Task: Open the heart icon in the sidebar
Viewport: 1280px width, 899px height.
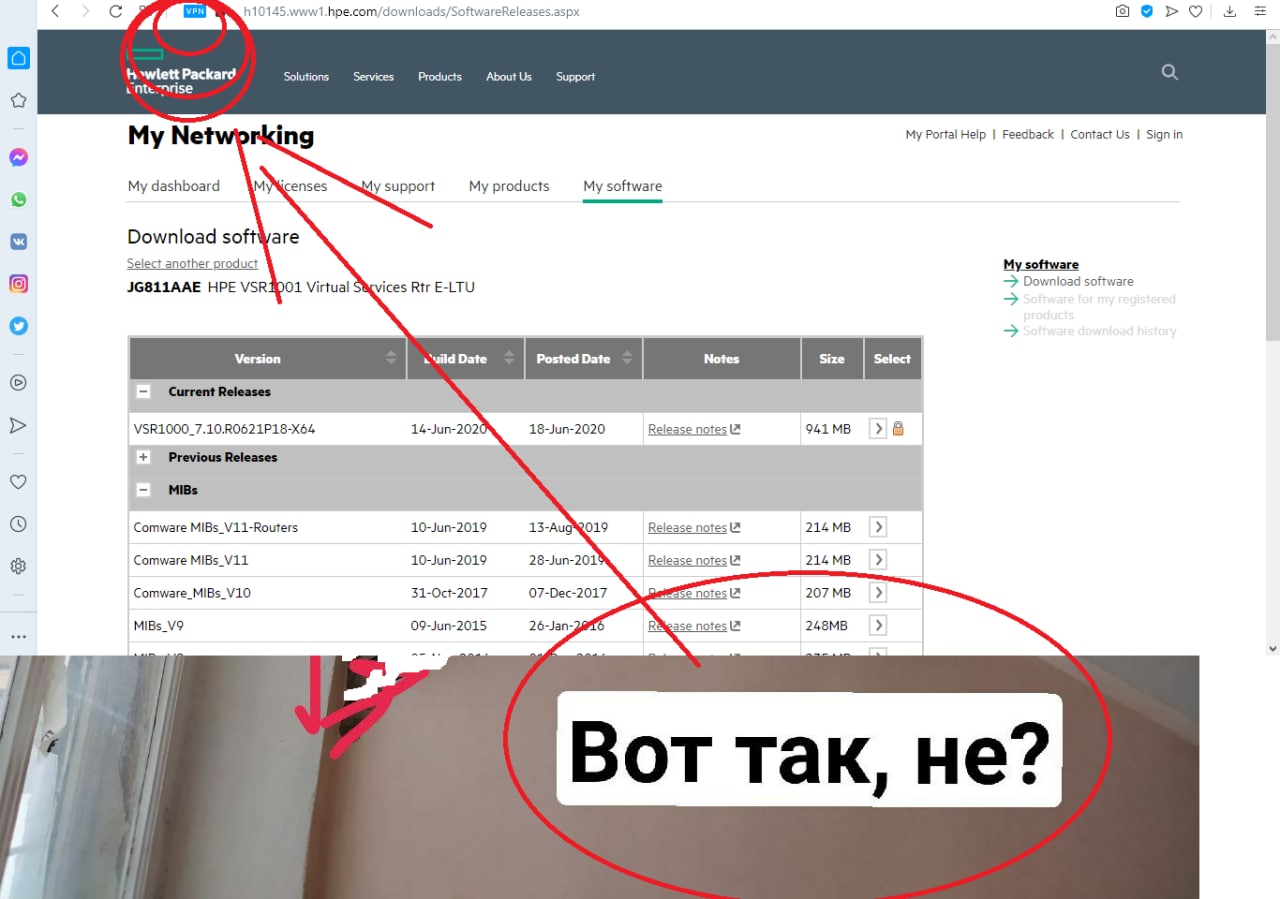Action: coord(18,482)
